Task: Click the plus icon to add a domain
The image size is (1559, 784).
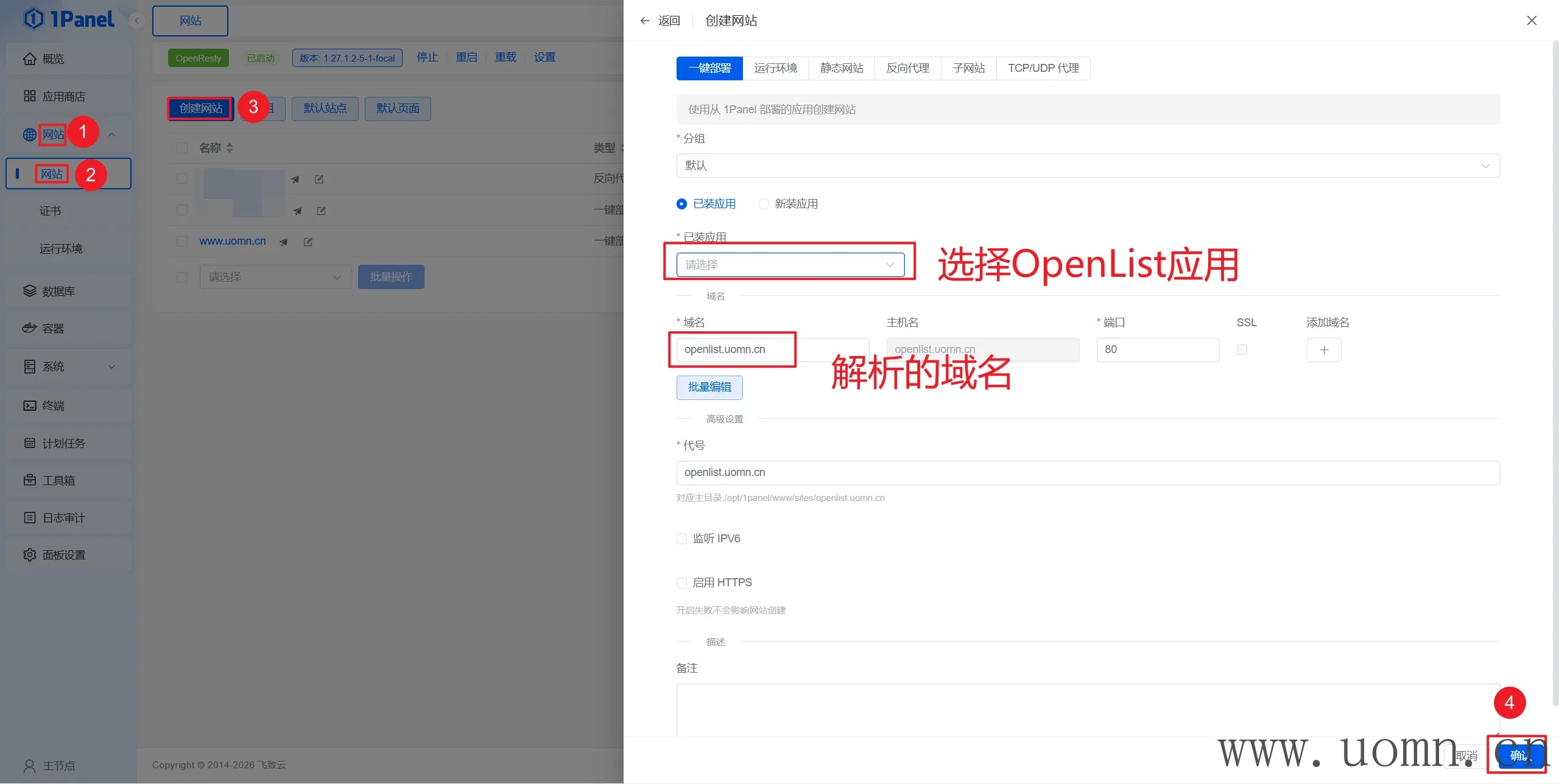Action: coord(1324,350)
